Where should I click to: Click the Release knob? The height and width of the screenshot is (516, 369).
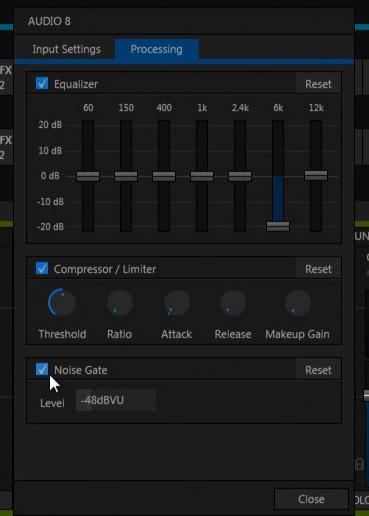click(x=233, y=303)
